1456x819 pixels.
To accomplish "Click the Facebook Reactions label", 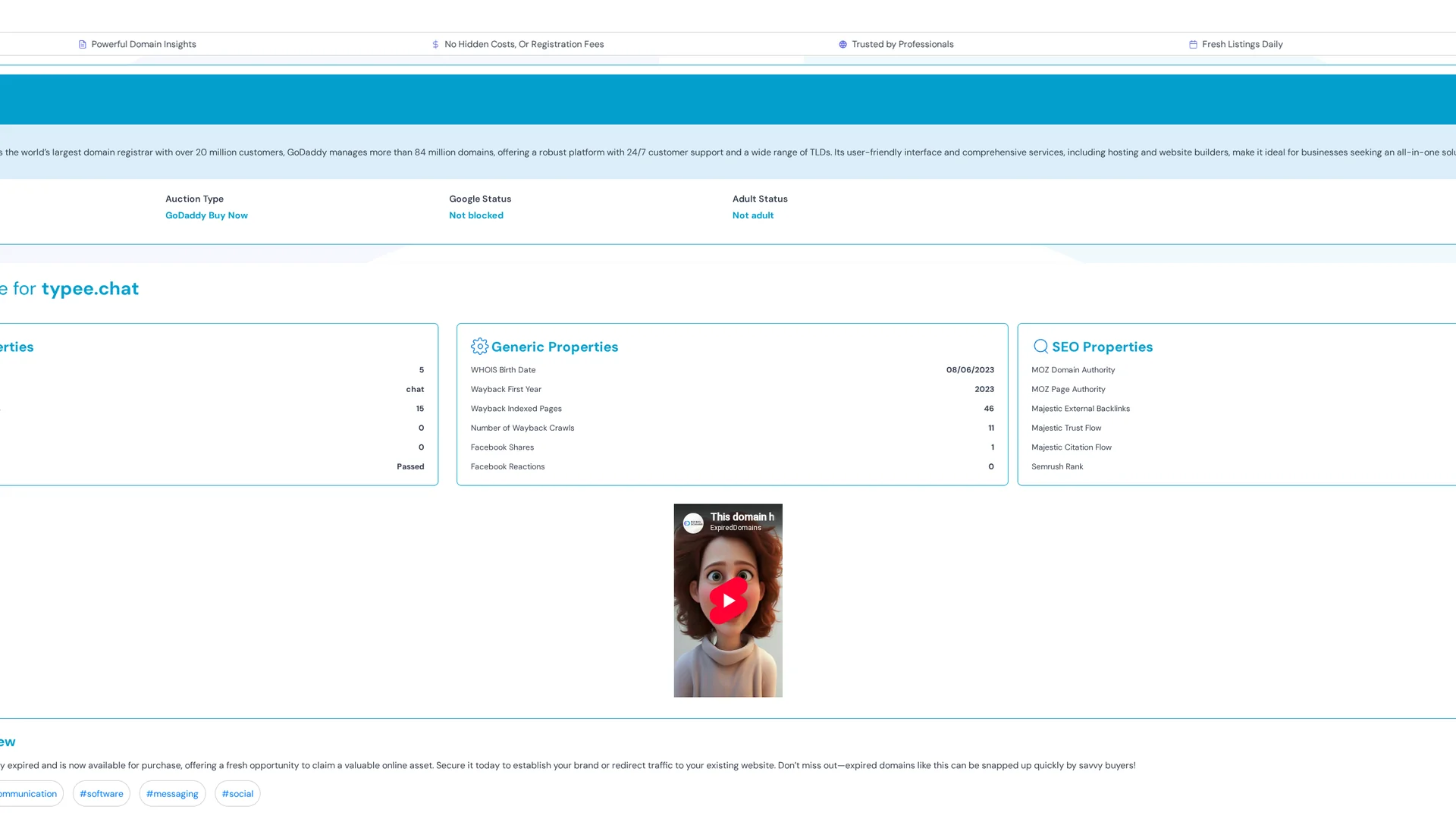I will (507, 467).
